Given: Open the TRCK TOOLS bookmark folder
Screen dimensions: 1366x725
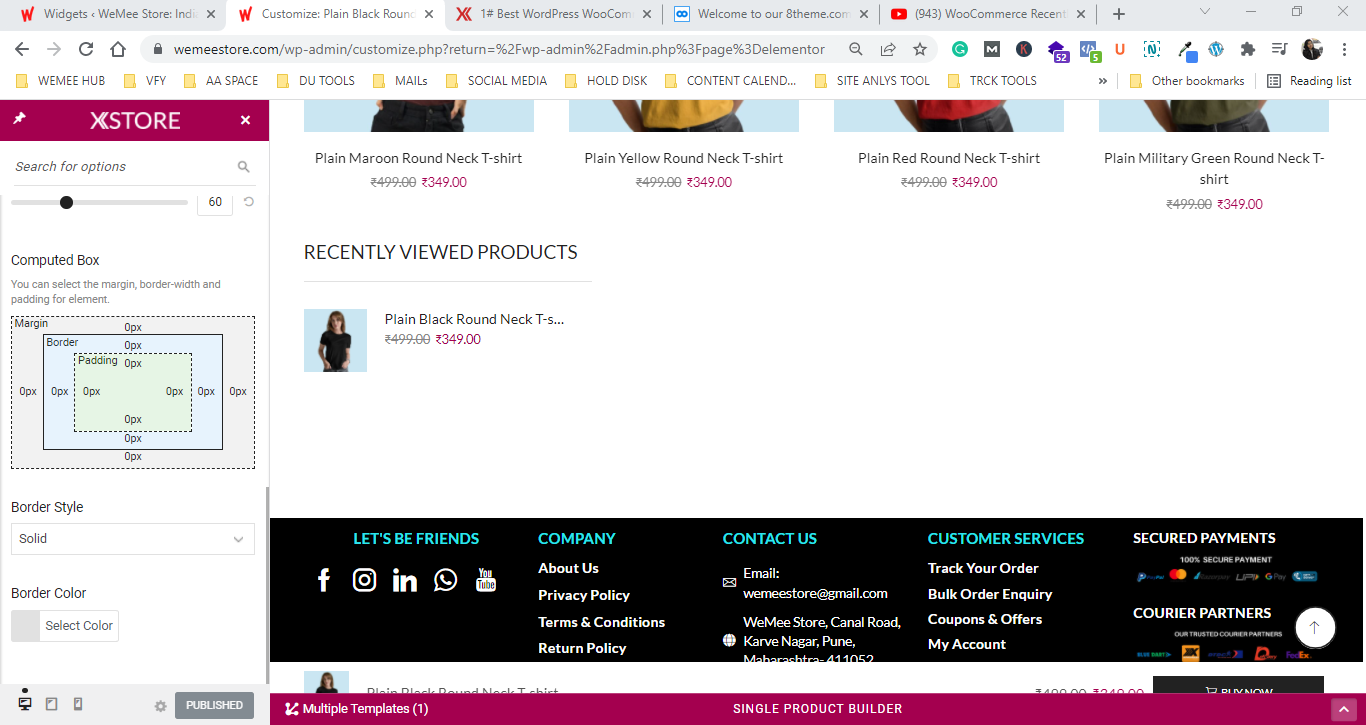Looking at the screenshot, I should [x=992, y=81].
